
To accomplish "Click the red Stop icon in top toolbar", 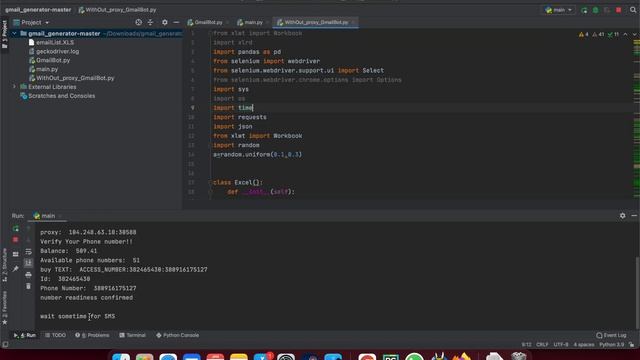I will (619, 10).
